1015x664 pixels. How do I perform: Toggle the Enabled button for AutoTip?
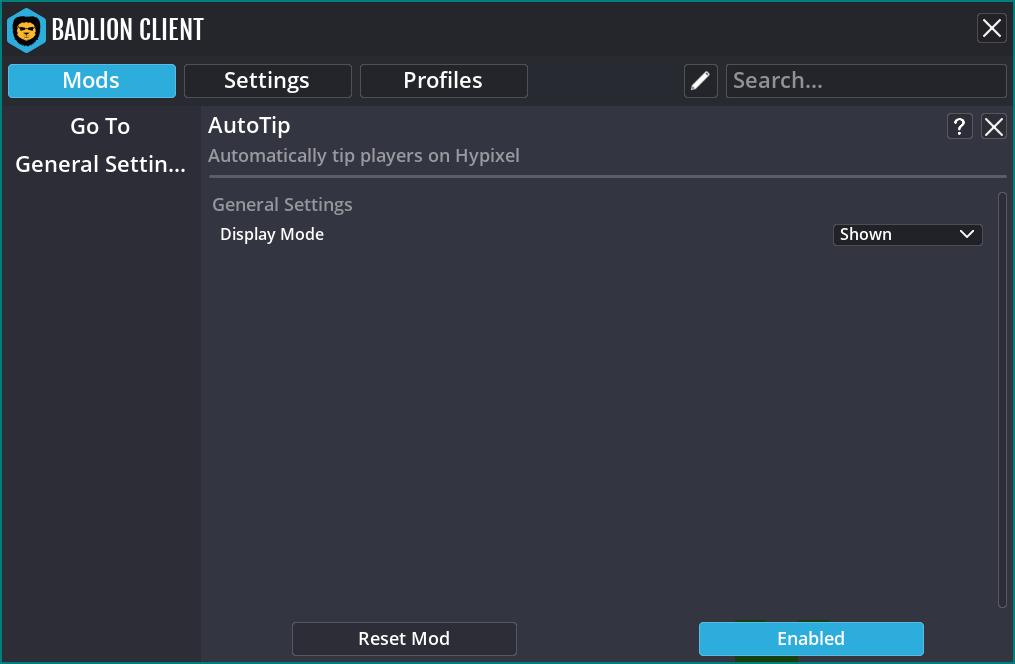point(811,639)
